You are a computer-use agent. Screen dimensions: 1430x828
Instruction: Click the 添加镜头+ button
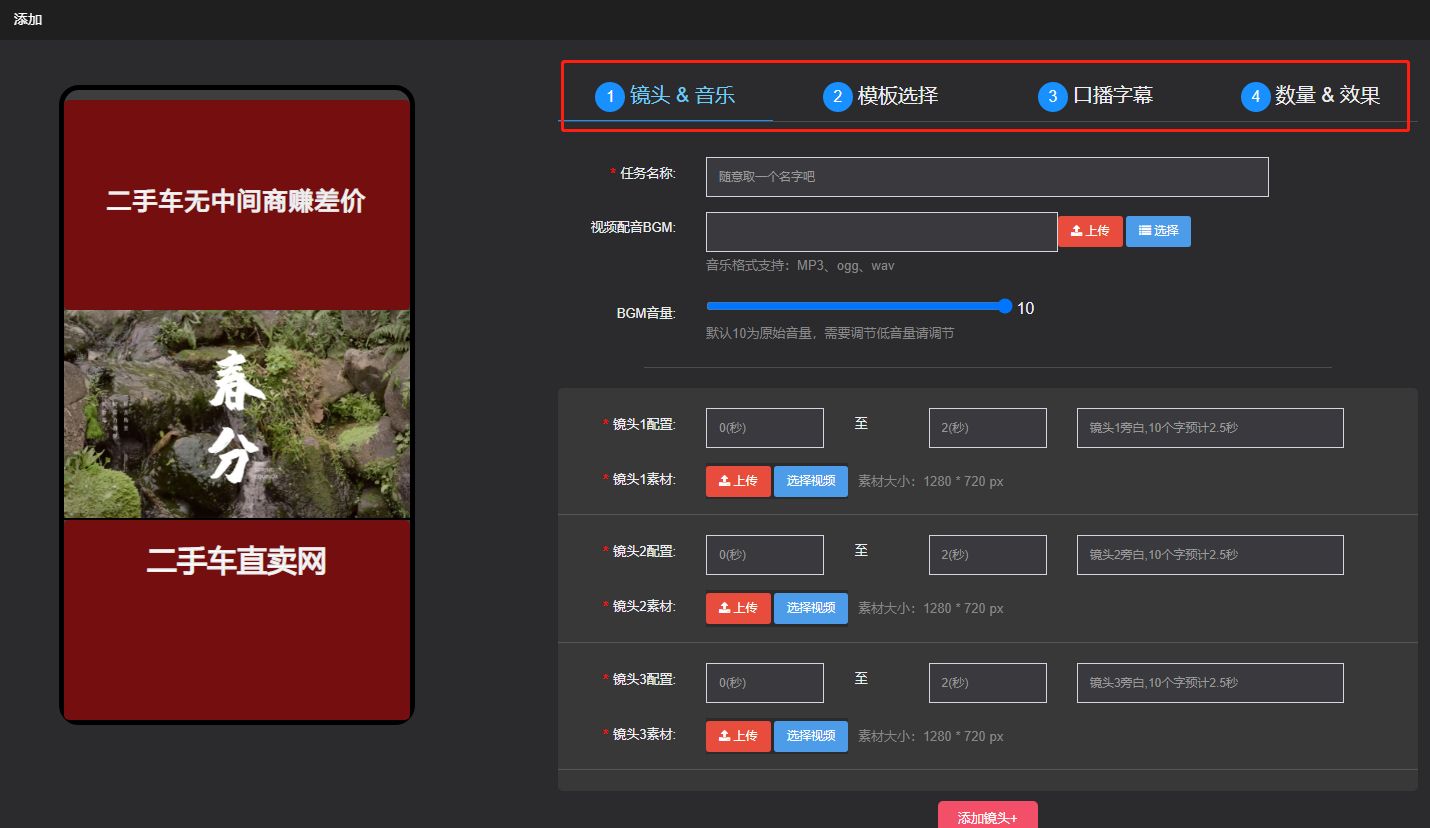pos(987,816)
